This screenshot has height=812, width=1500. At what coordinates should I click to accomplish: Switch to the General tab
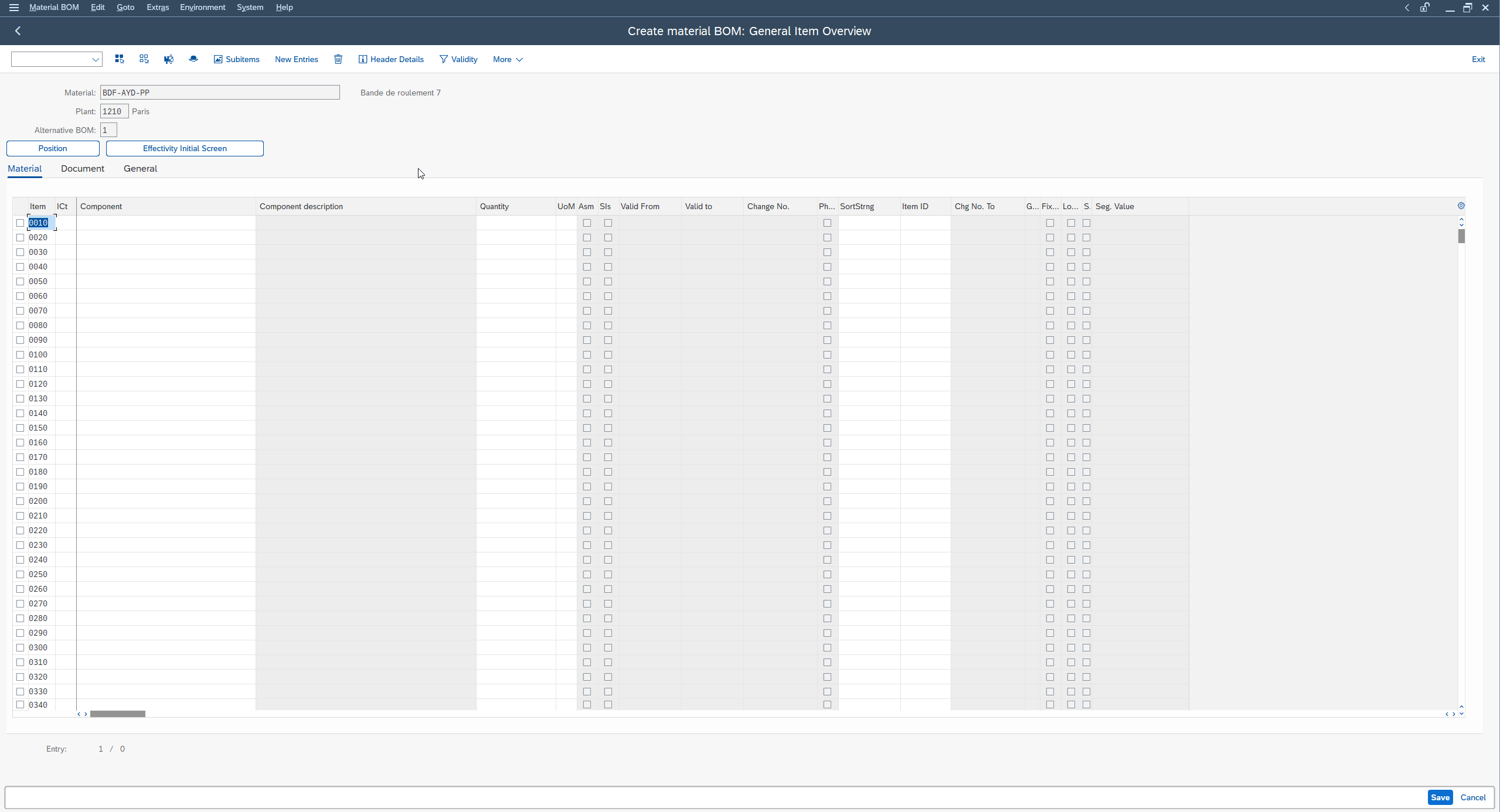pyautogui.click(x=140, y=169)
